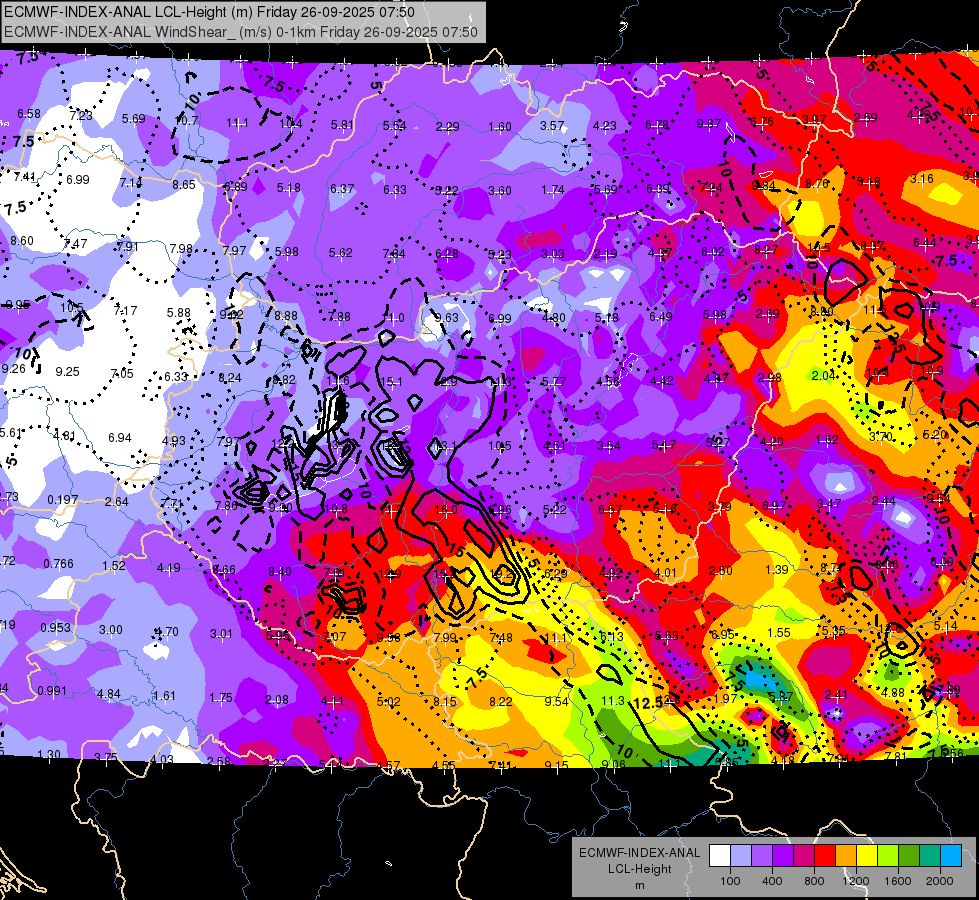Image resolution: width=979 pixels, height=900 pixels.
Task: Click the LCL-Height title line at top
Action: [x=209, y=12]
